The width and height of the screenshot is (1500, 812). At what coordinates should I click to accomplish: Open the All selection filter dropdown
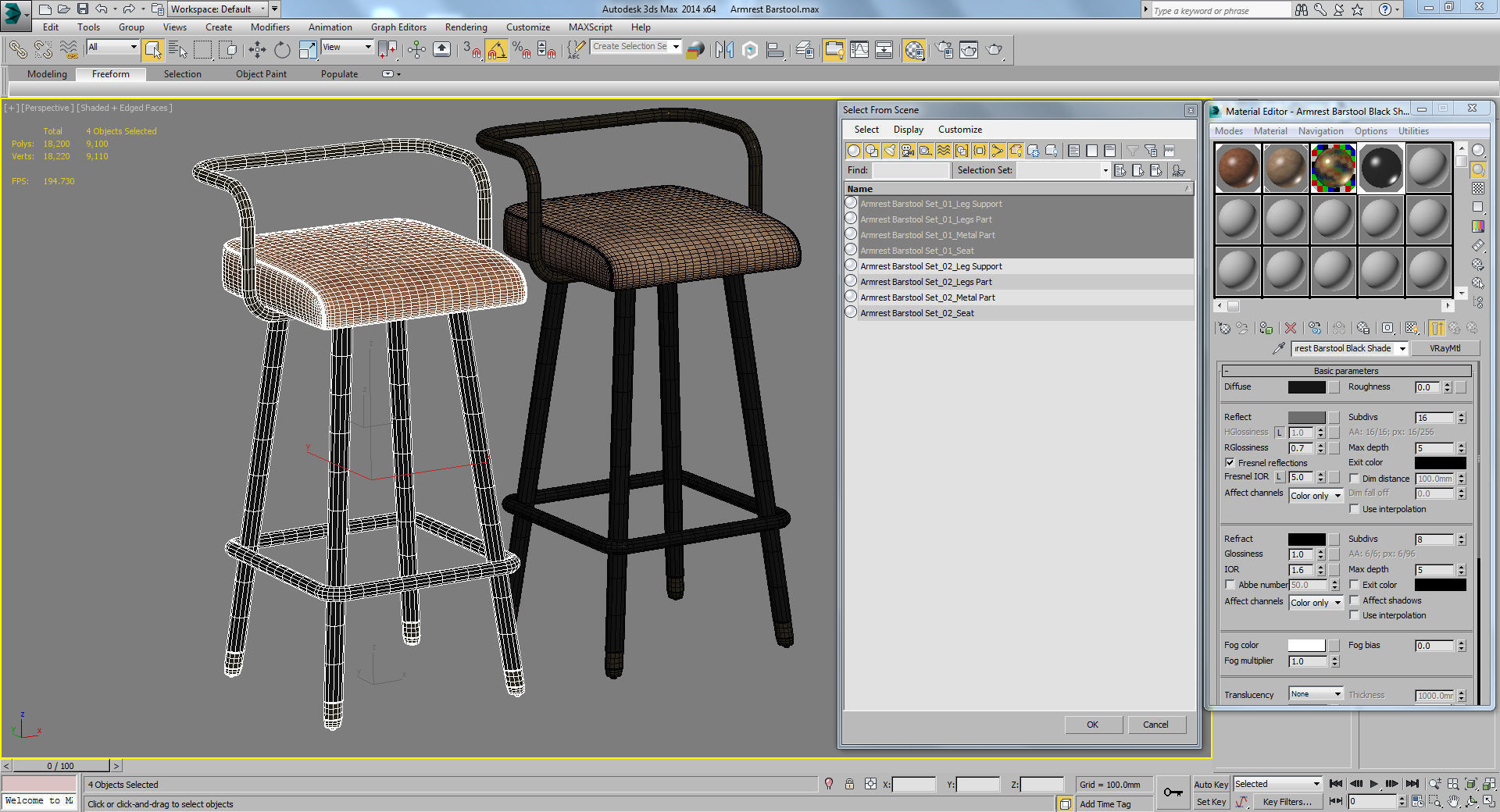pyautogui.click(x=112, y=47)
